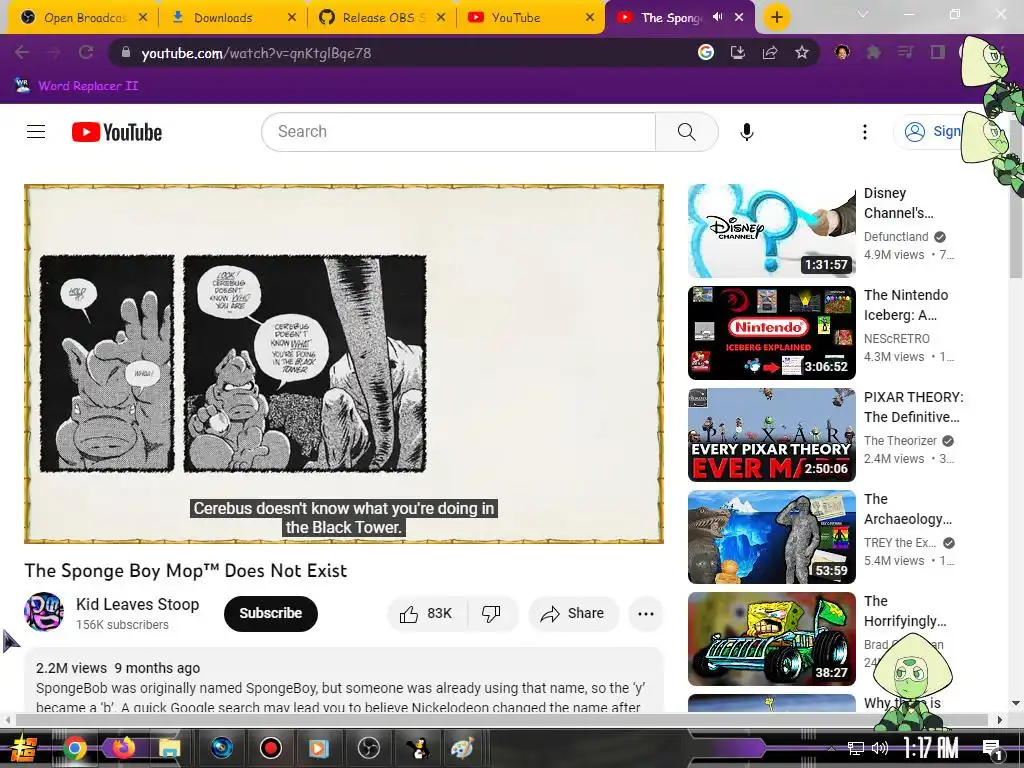Open Paint palette app in taskbar
This screenshot has height=768, width=1024.
[462, 748]
